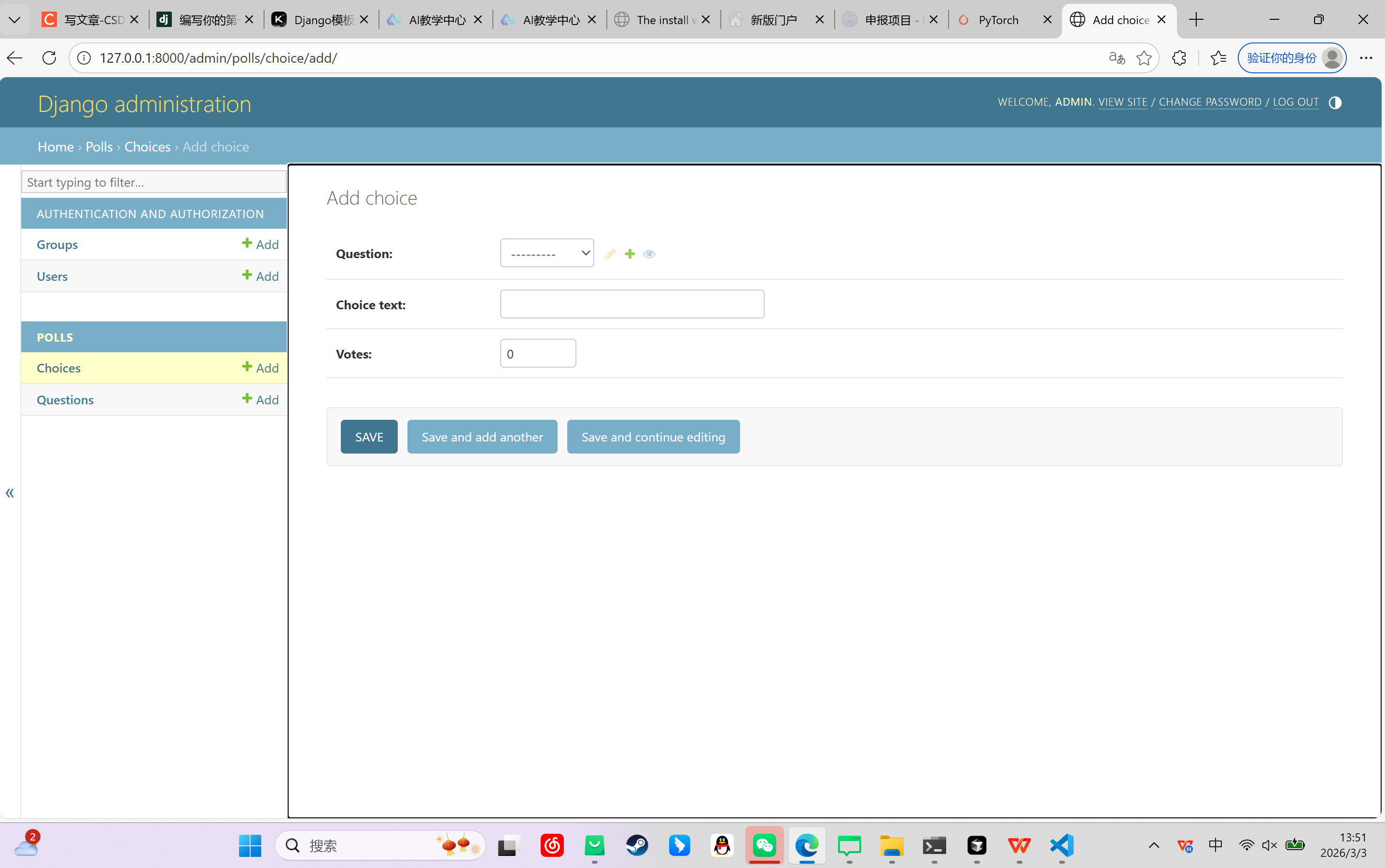Toggle the light/dark theme icon
The width and height of the screenshot is (1385, 868).
tap(1335, 103)
